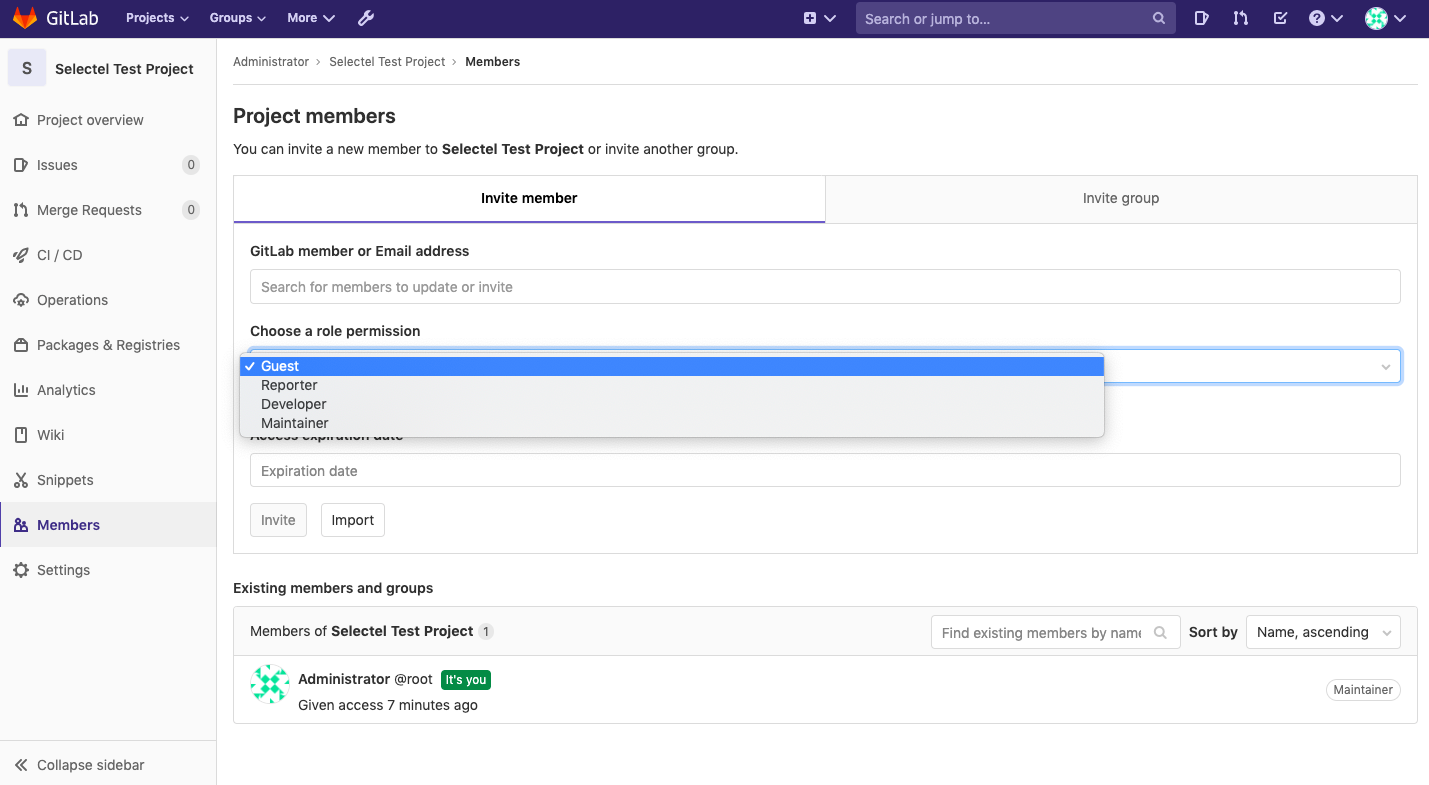
Task: Open the Wiki sidebar section
Action: [51, 435]
